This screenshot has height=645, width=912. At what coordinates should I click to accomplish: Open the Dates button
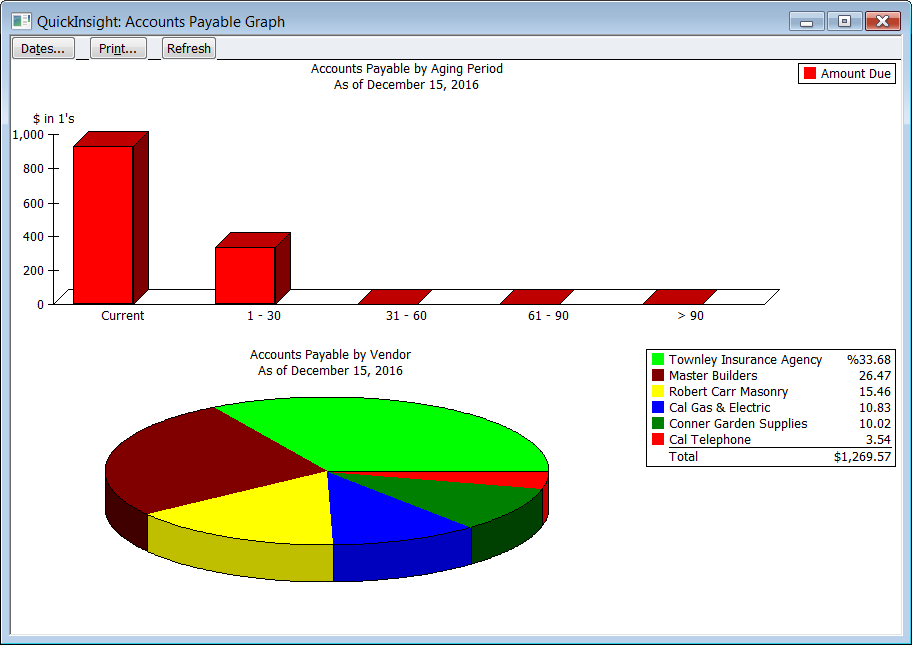[43, 48]
